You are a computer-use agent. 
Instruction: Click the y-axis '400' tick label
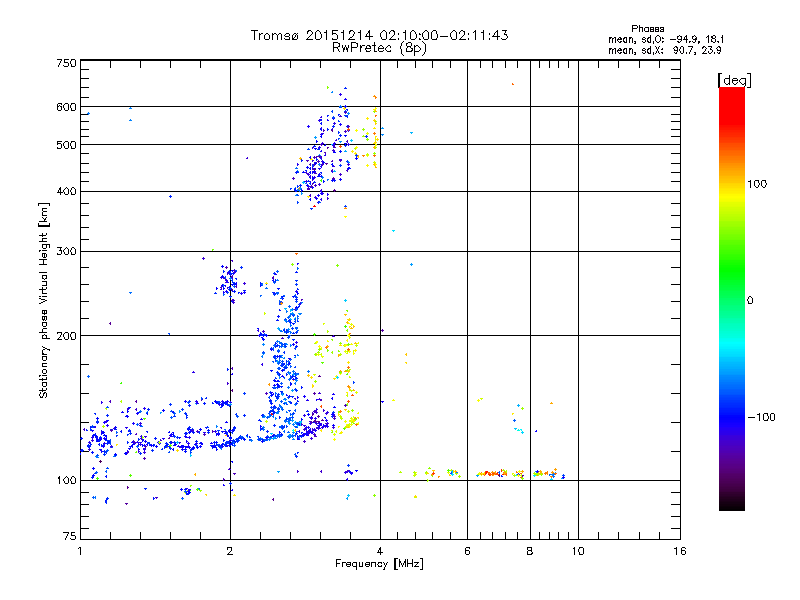click(x=66, y=192)
